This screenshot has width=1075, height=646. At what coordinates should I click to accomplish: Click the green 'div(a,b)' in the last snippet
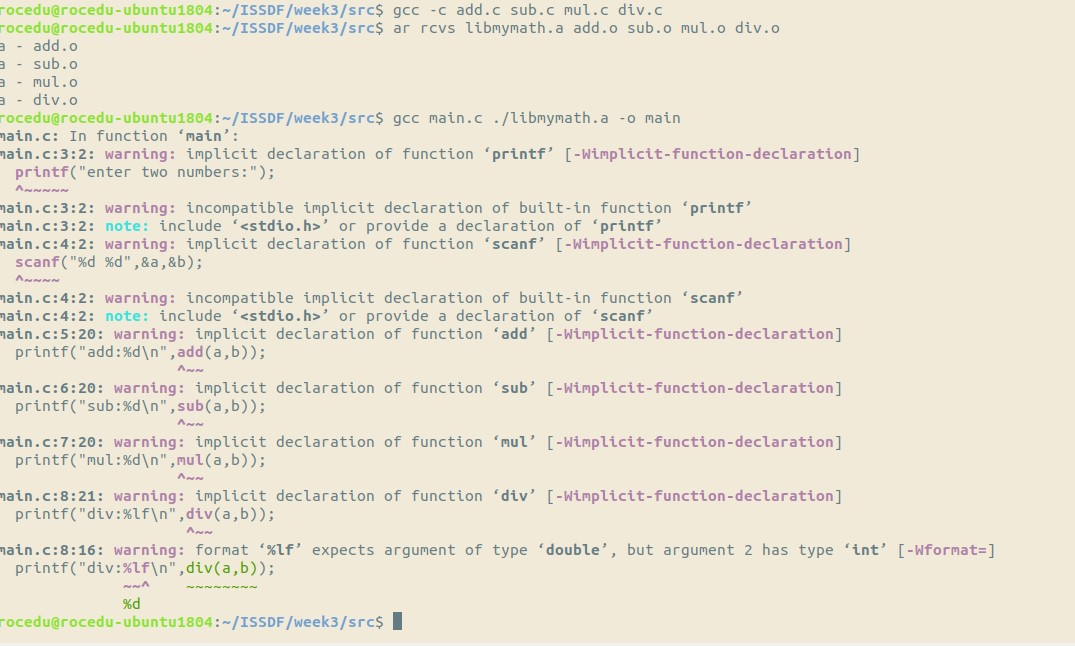(x=221, y=568)
